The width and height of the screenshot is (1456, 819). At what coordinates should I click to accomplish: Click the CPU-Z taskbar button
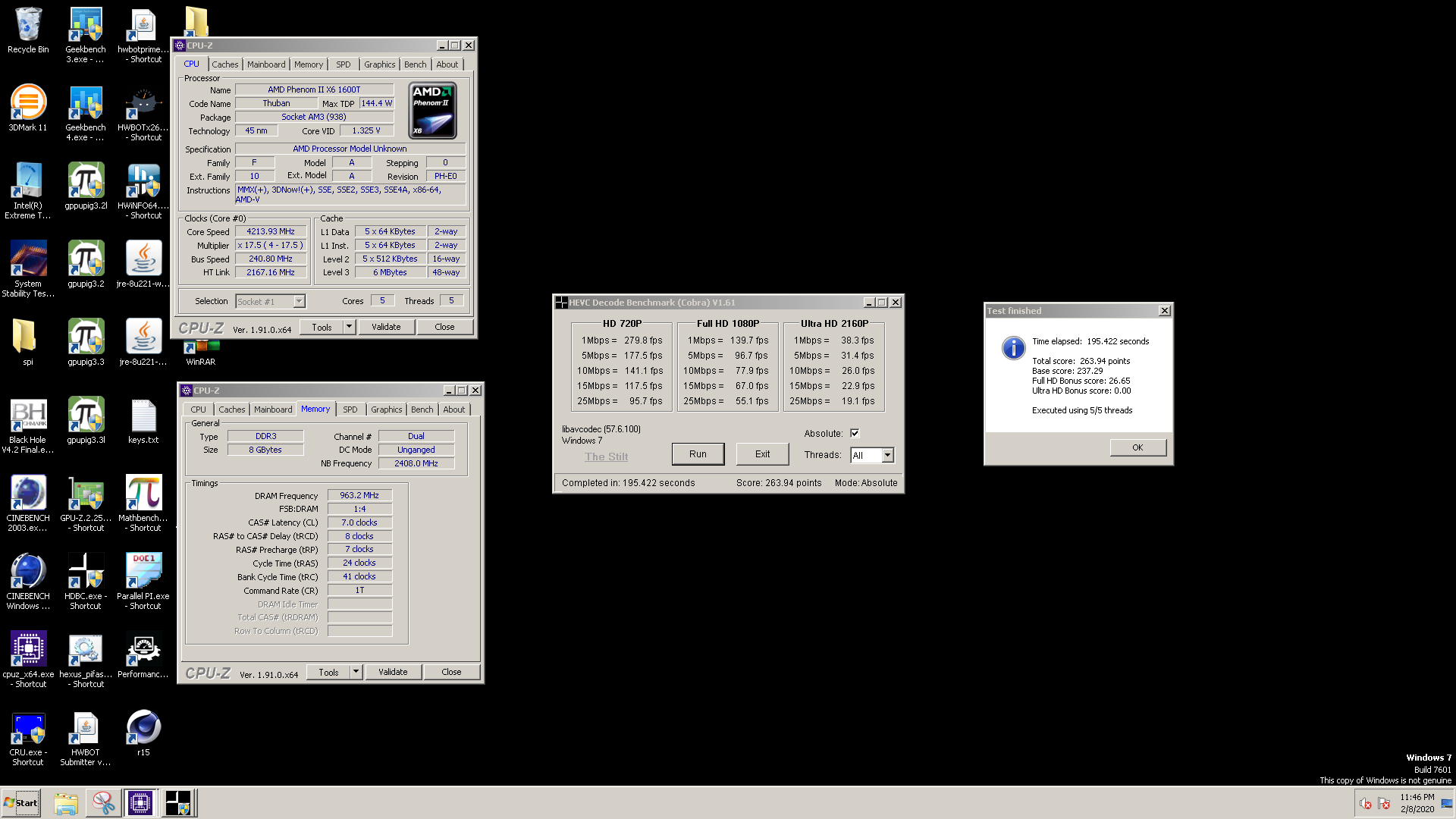click(140, 802)
